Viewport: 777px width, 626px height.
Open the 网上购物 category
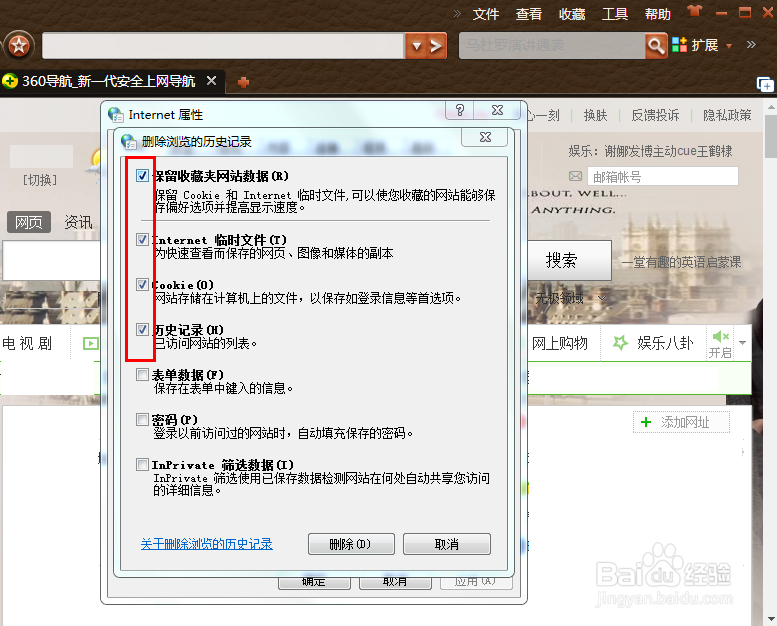(559, 343)
